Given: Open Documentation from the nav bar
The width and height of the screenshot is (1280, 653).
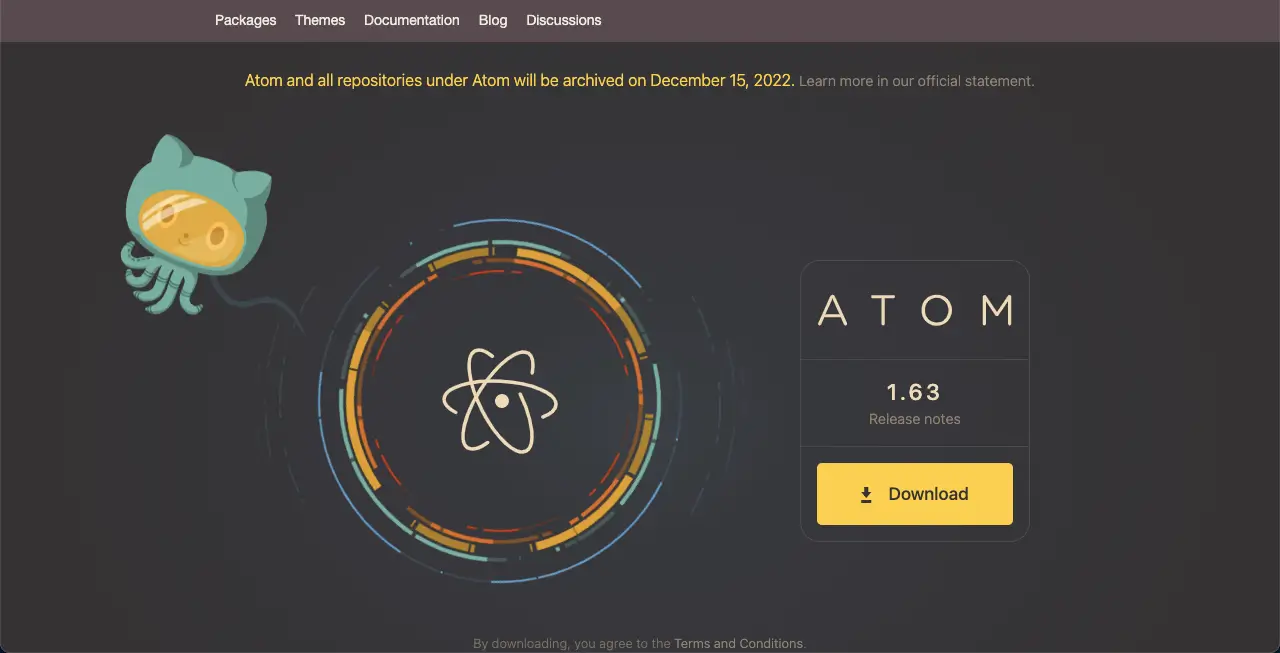Looking at the screenshot, I should click(412, 20).
